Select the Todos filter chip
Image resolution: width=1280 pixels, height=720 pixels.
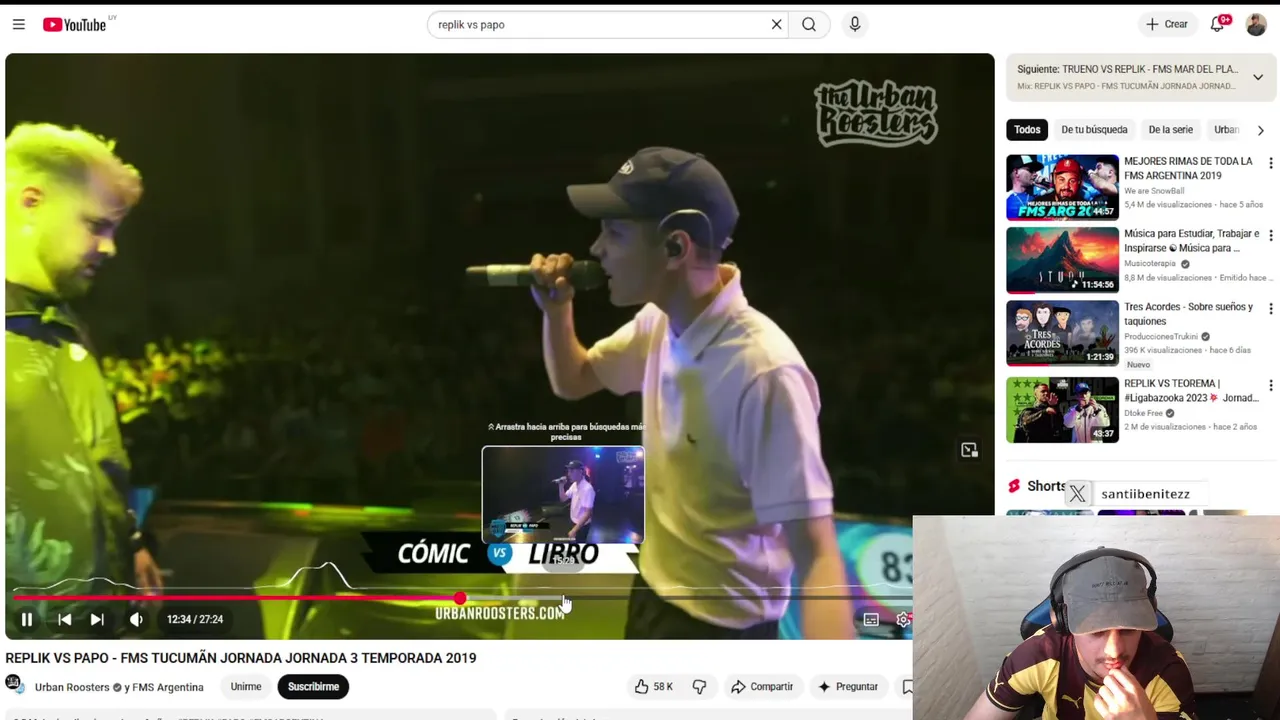click(1027, 130)
